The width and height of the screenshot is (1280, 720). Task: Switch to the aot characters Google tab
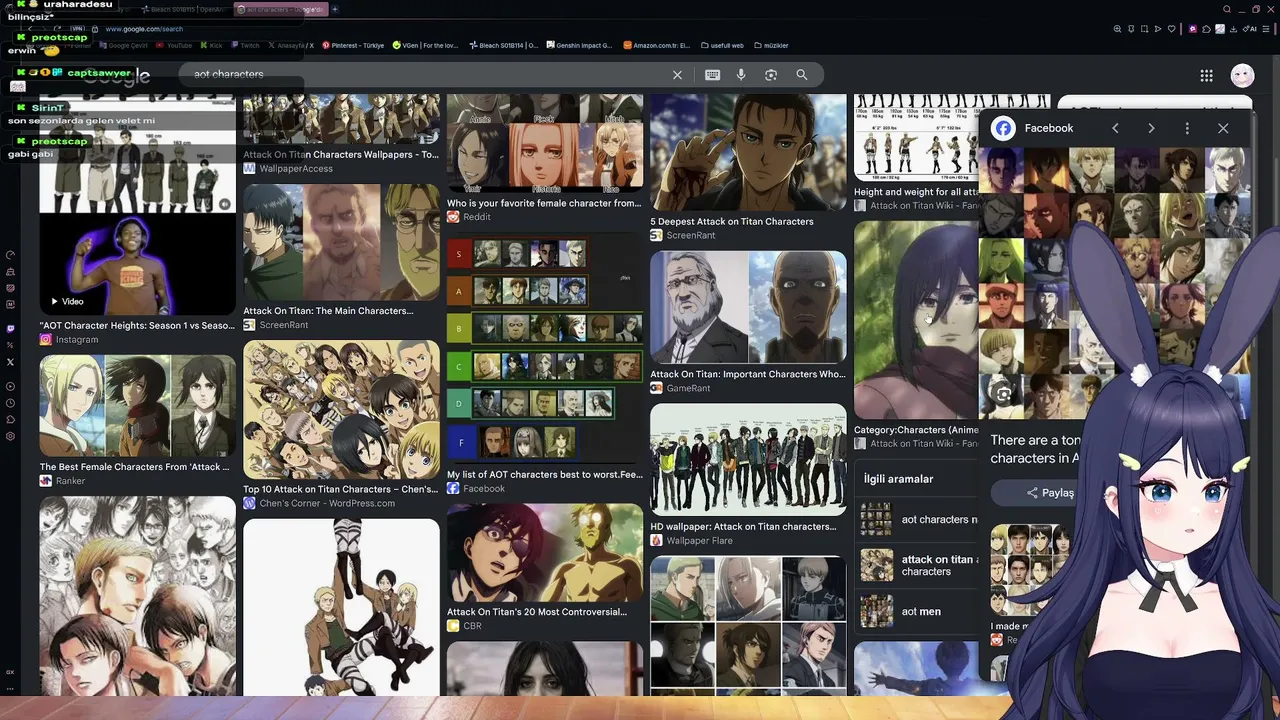coord(279,9)
